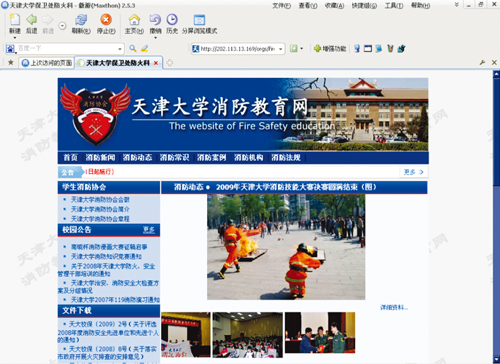
Task: Open 天津大学2007年119消防演习通知 link
Action: tap(115, 300)
